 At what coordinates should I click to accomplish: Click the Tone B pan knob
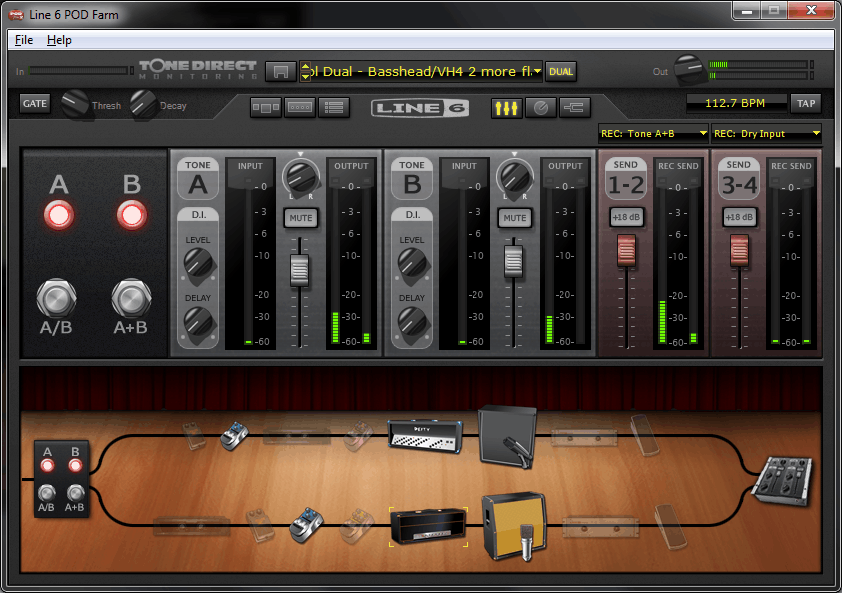pyautogui.click(x=514, y=177)
